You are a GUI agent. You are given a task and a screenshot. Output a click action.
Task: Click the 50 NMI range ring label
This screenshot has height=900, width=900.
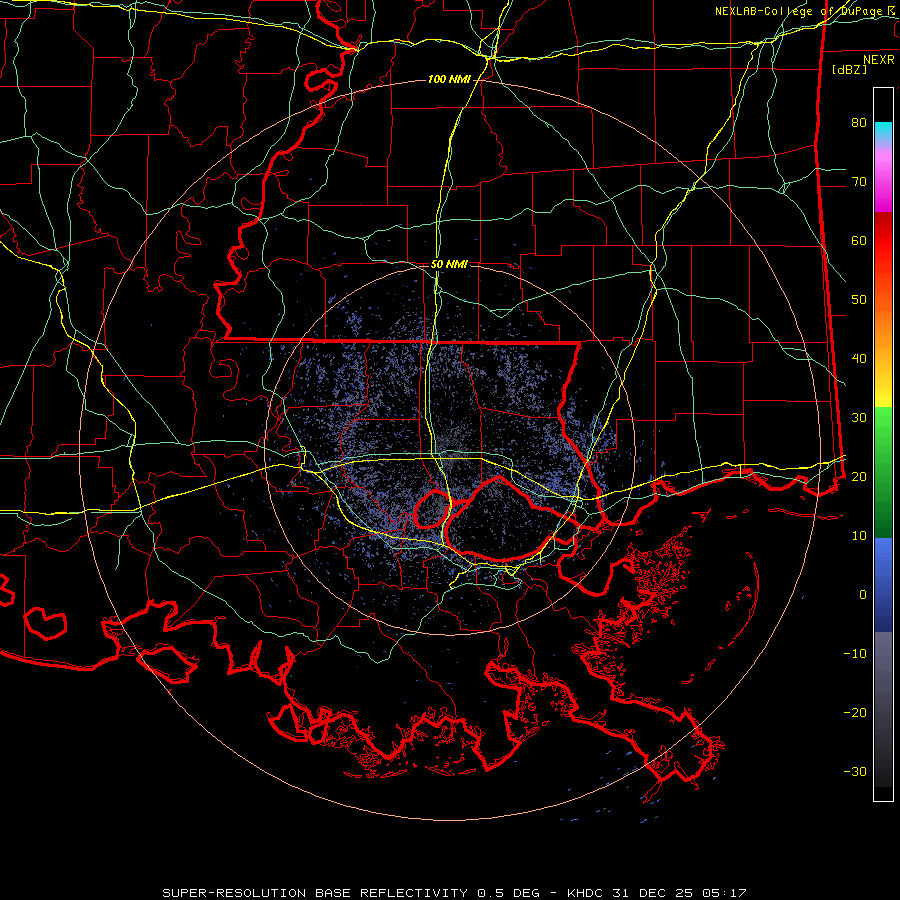[449, 264]
